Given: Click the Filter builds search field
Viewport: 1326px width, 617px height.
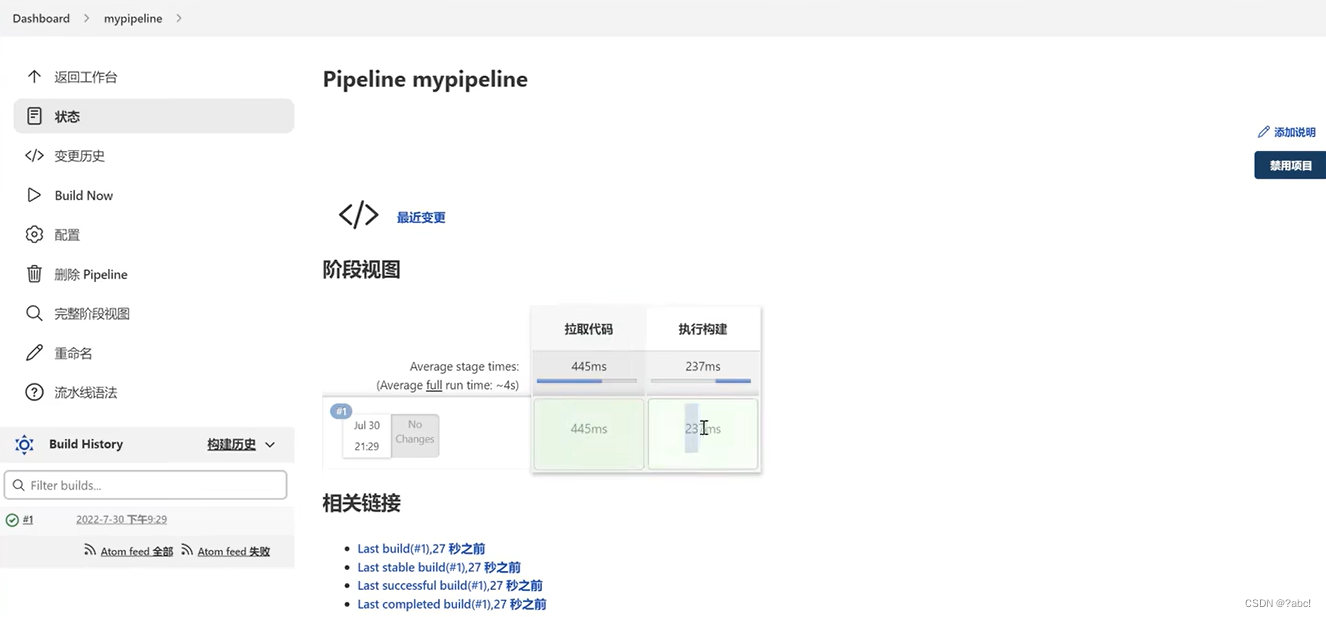Looking at the screenshot, I should coord(146,484).
